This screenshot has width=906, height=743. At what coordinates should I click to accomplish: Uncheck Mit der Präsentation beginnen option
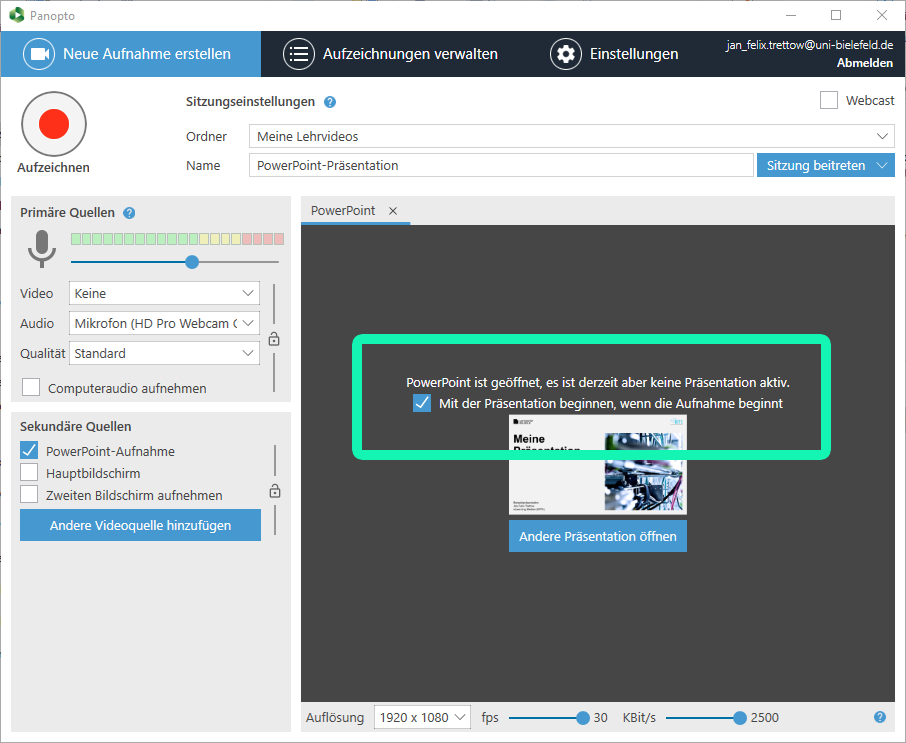[422, 403]
